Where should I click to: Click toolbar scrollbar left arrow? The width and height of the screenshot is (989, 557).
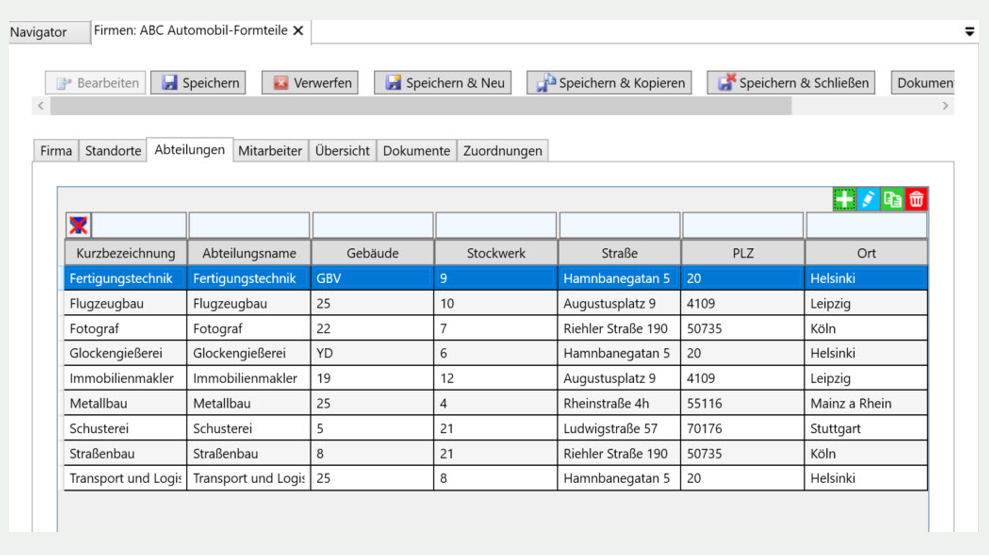pyautogui.click(x=41, y=106)
